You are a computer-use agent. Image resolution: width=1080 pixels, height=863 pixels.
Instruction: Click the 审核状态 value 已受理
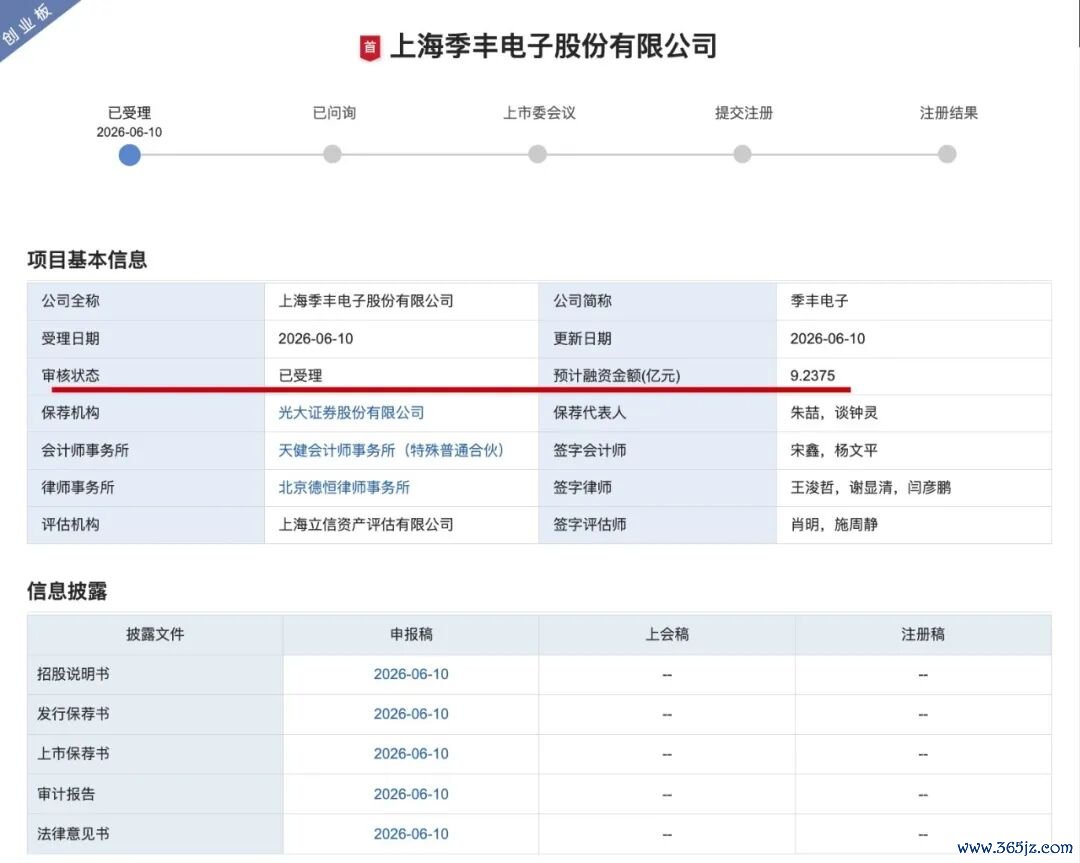click(x=300, y=376)
